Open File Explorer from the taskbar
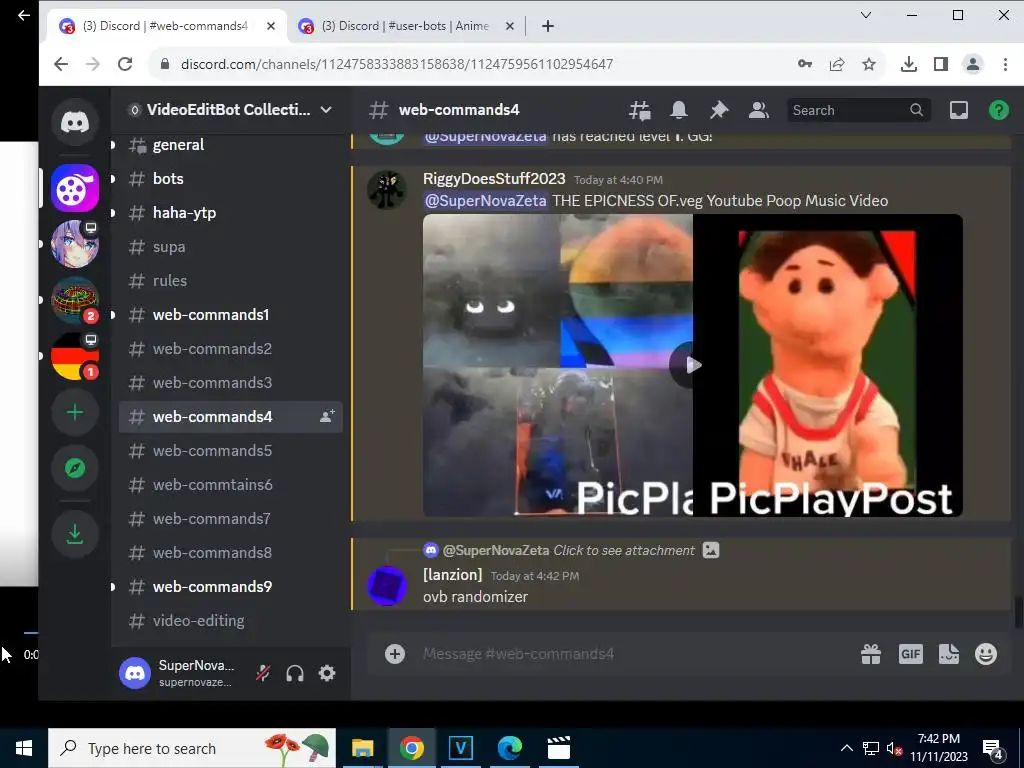 pos(362,748)
